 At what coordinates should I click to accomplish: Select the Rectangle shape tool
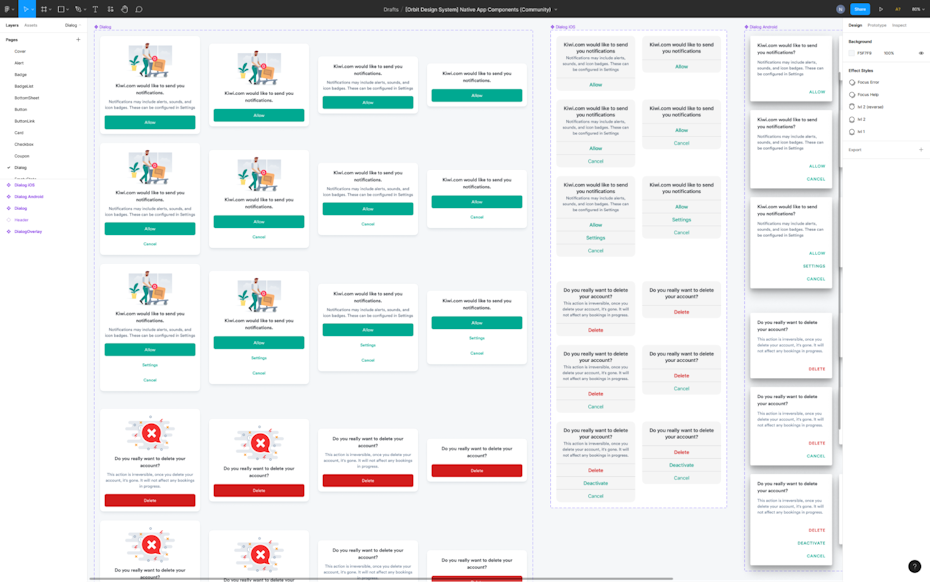61,9
